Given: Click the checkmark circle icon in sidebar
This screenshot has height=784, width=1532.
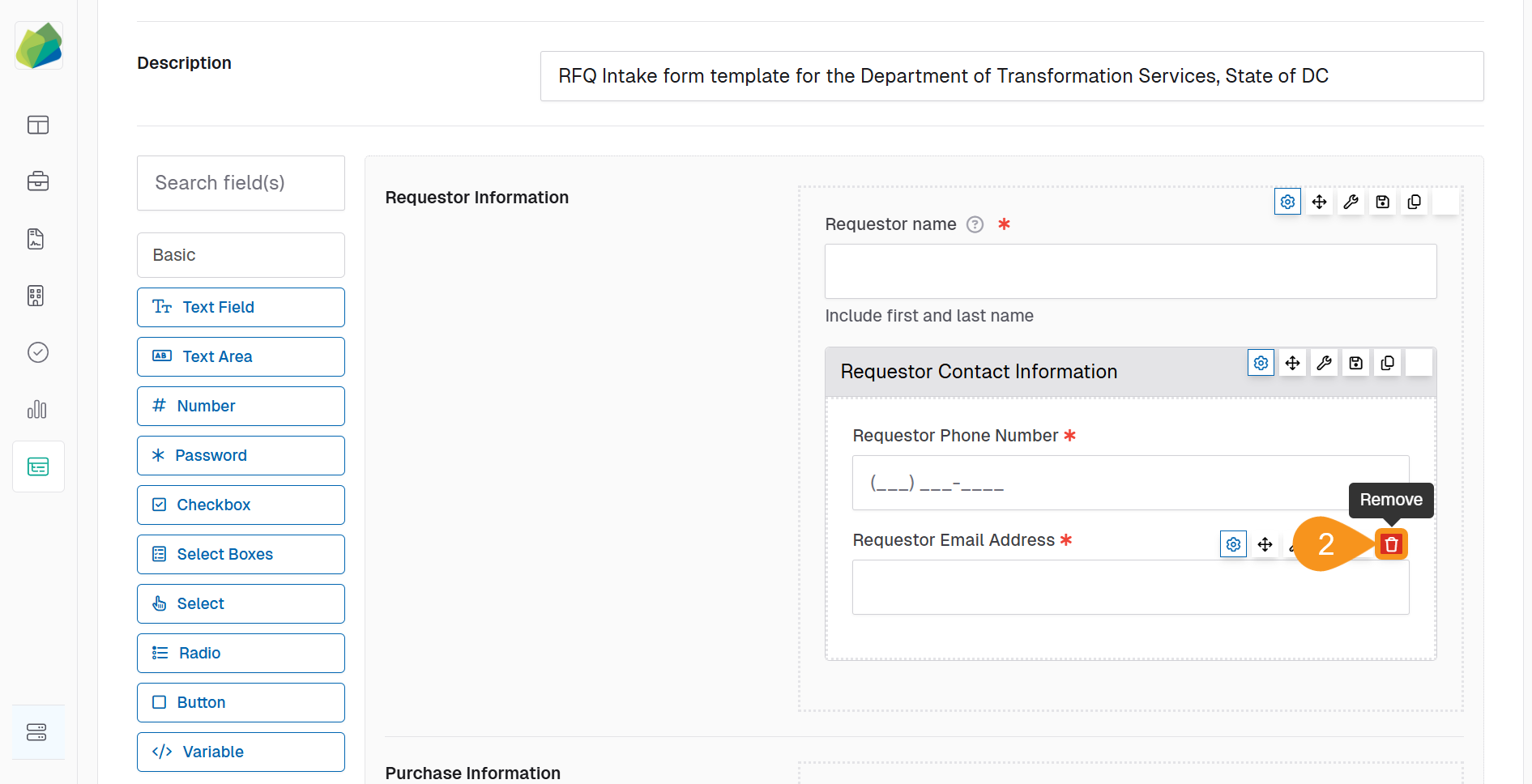Looking at the screenshot, I should [37, 352].
